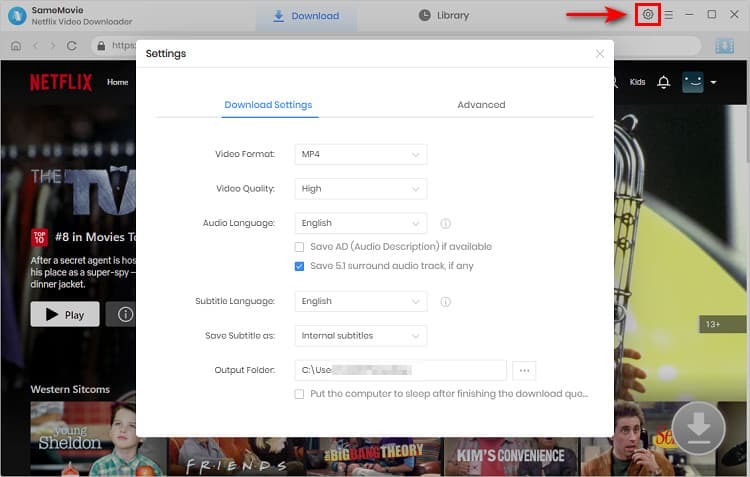Close the Settings dialog
The width and height of the screenshot is (750, 477).
click(600, 54)
